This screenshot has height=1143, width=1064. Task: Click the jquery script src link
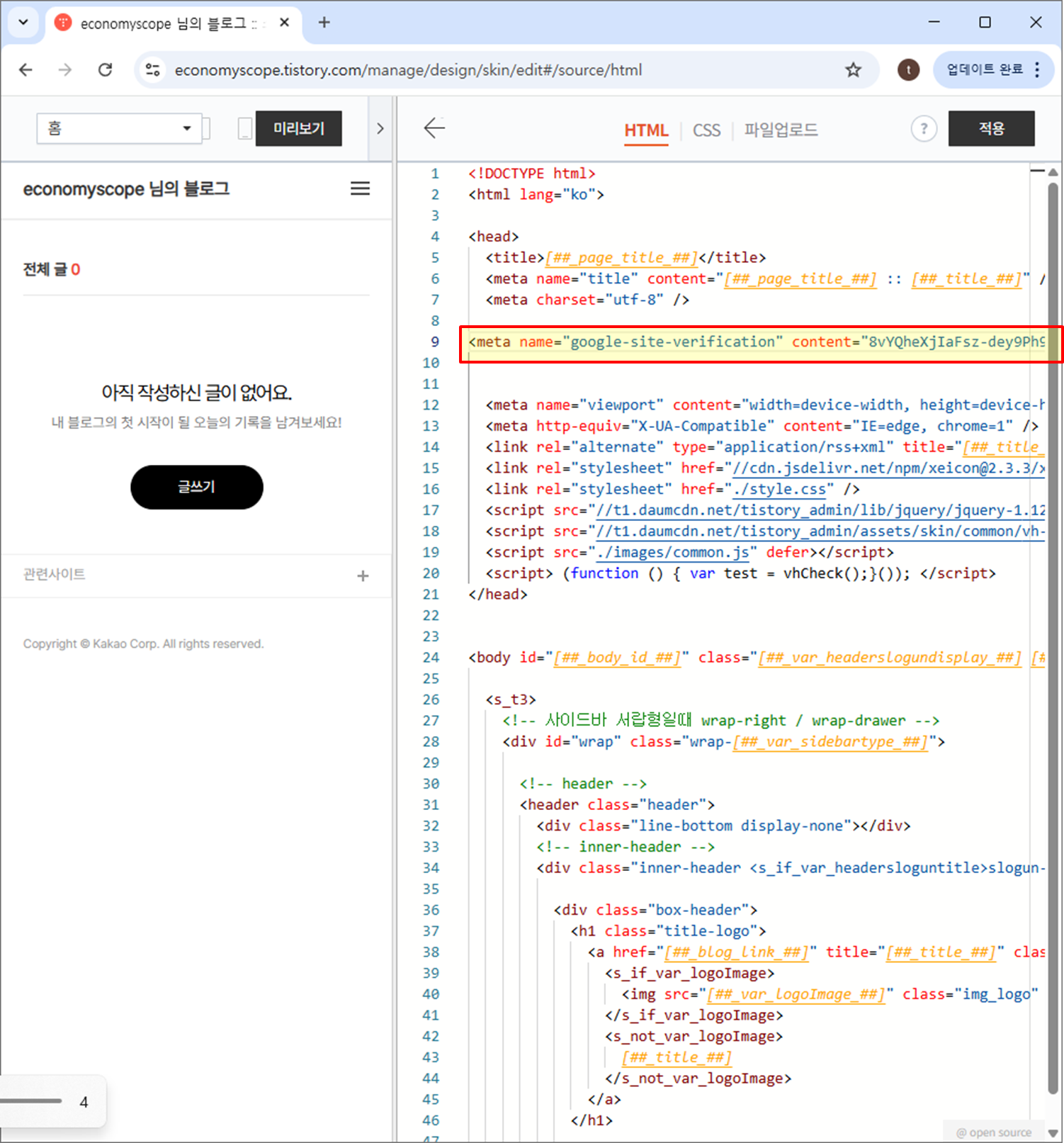[820, 510]
